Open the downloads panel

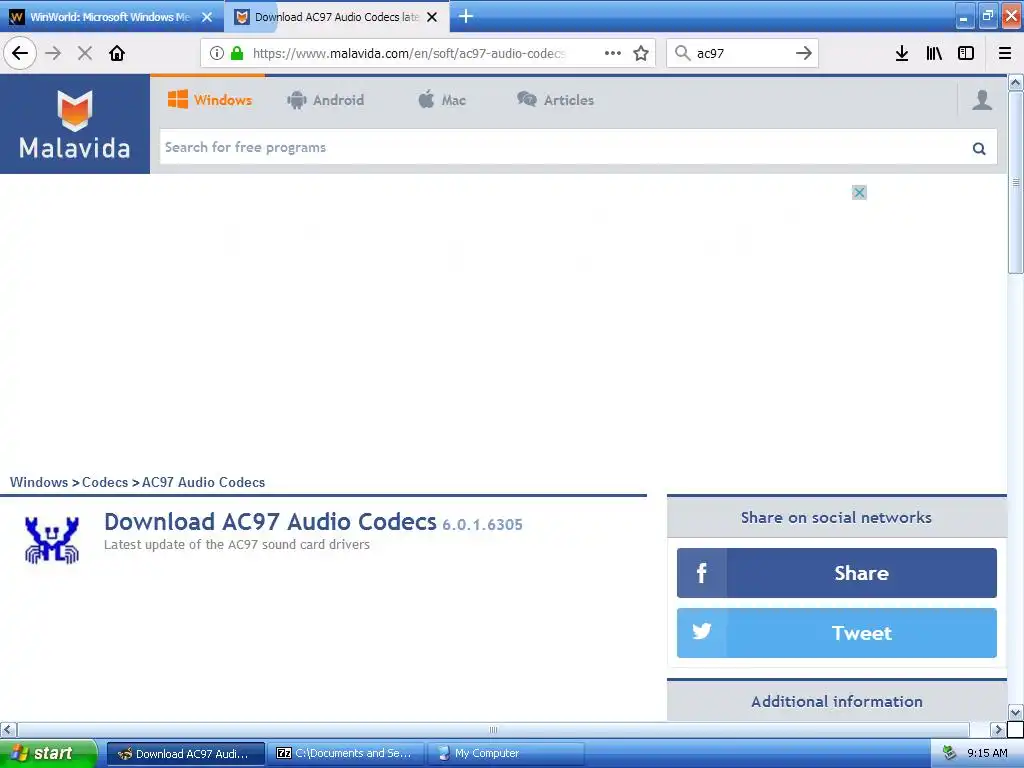902,53
